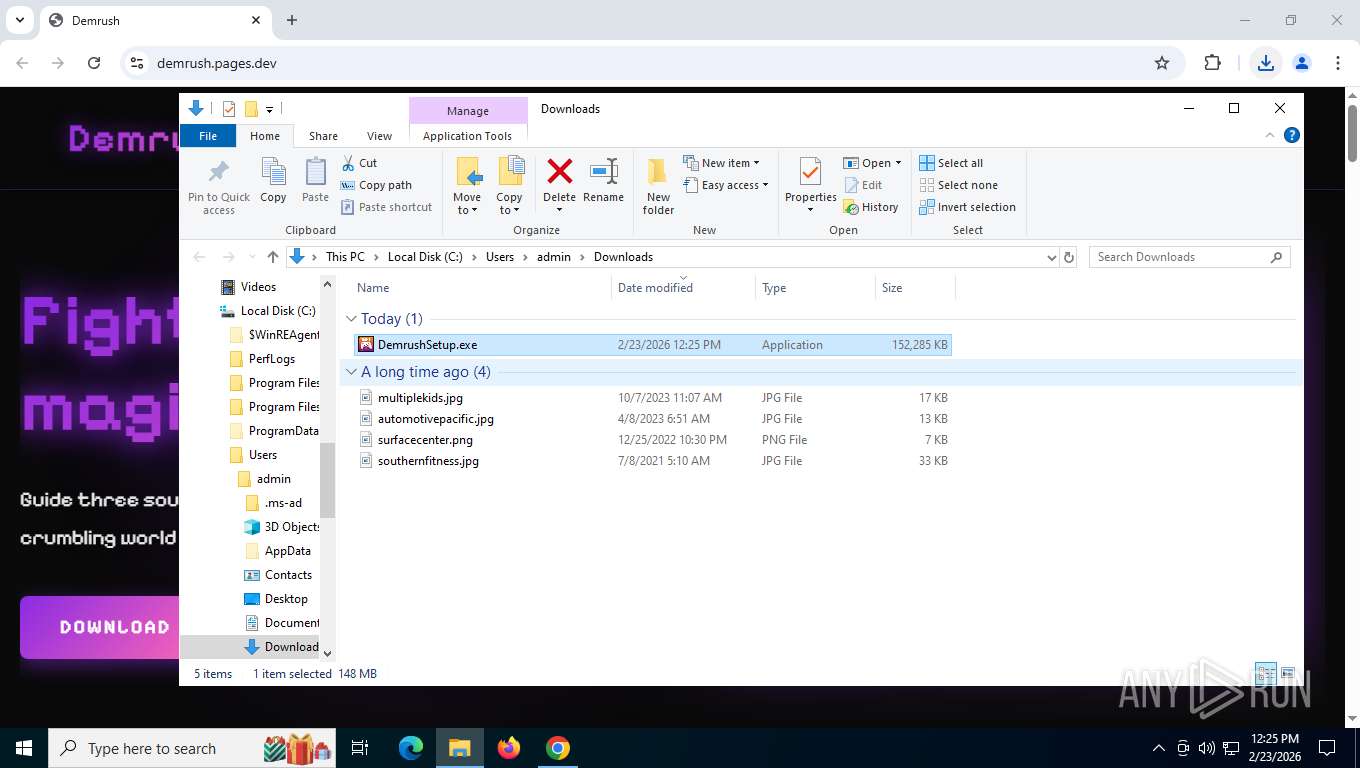Viewport: 1360px width, 768px height.
Task: Click the Chrome address bar URL
Action: [x=217, y=63]
